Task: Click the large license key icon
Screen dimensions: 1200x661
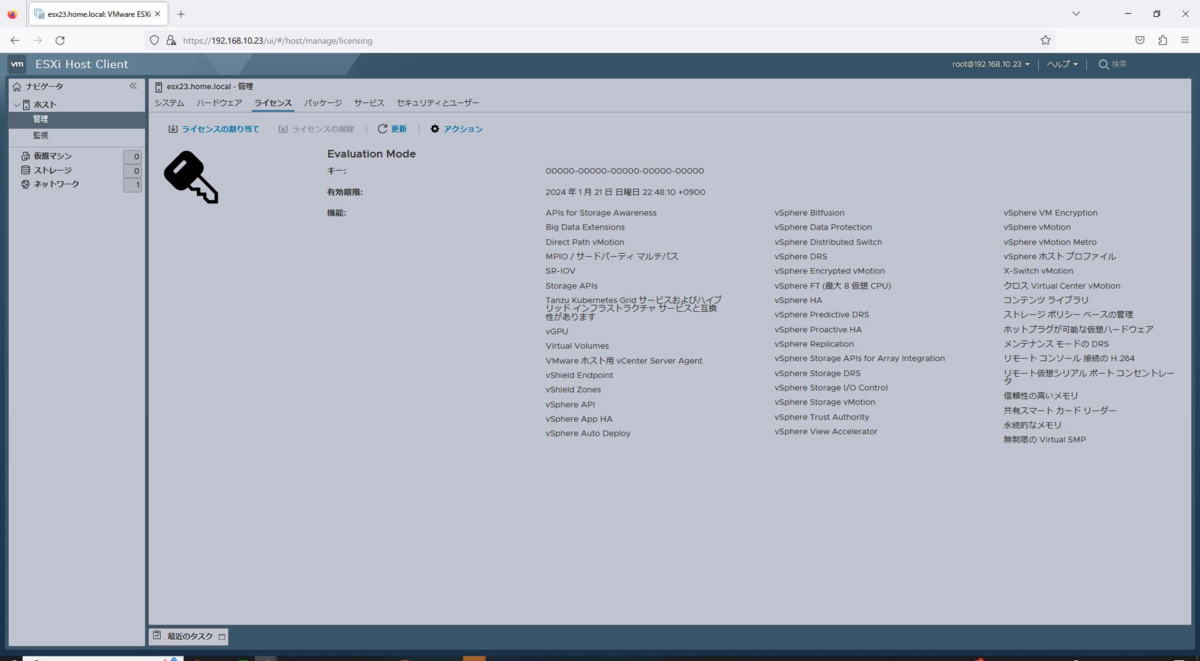Action: coord(191,177)
